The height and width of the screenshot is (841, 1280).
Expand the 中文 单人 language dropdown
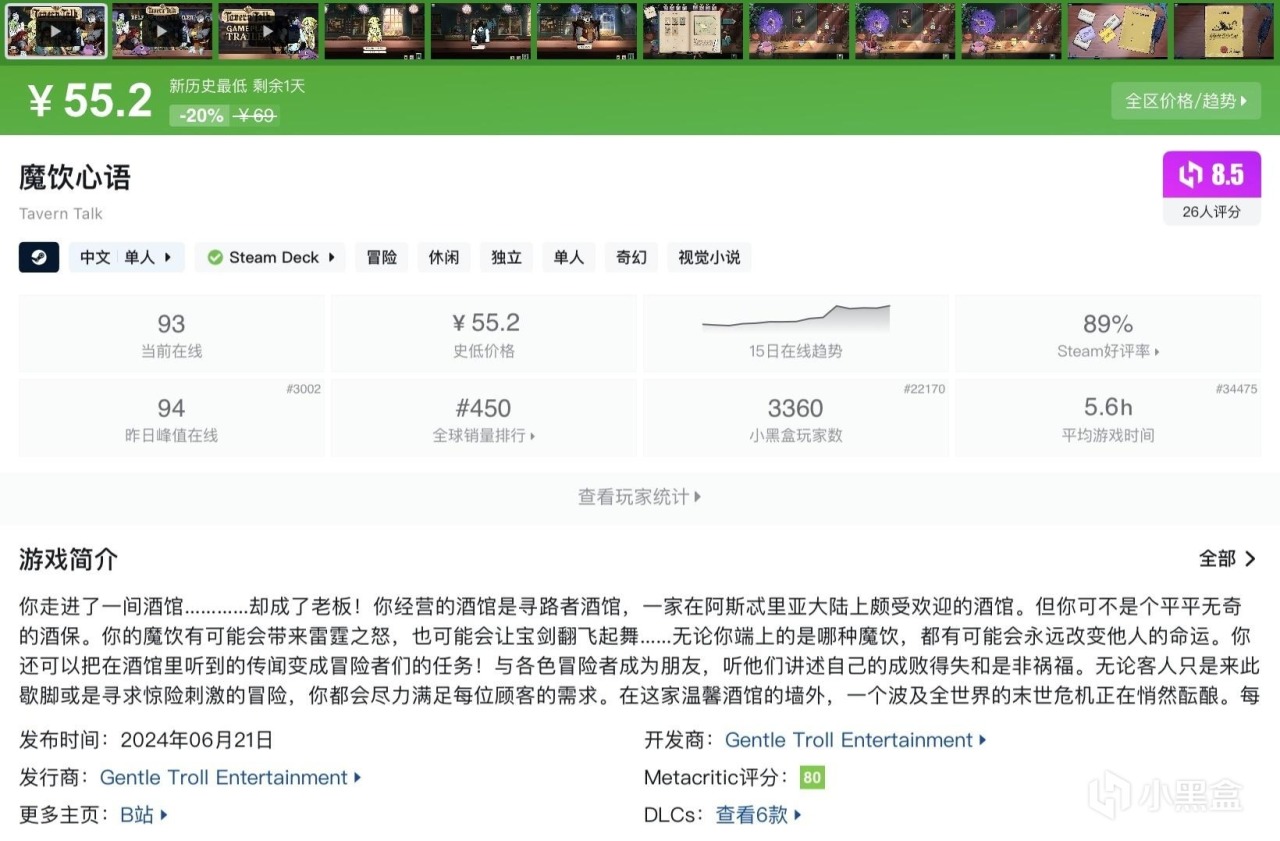pyautogui.click(x=126, y=257)
